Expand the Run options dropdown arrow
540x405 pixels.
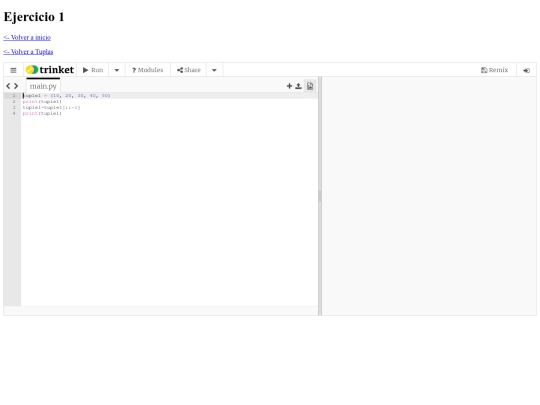(x=117, y=70)
